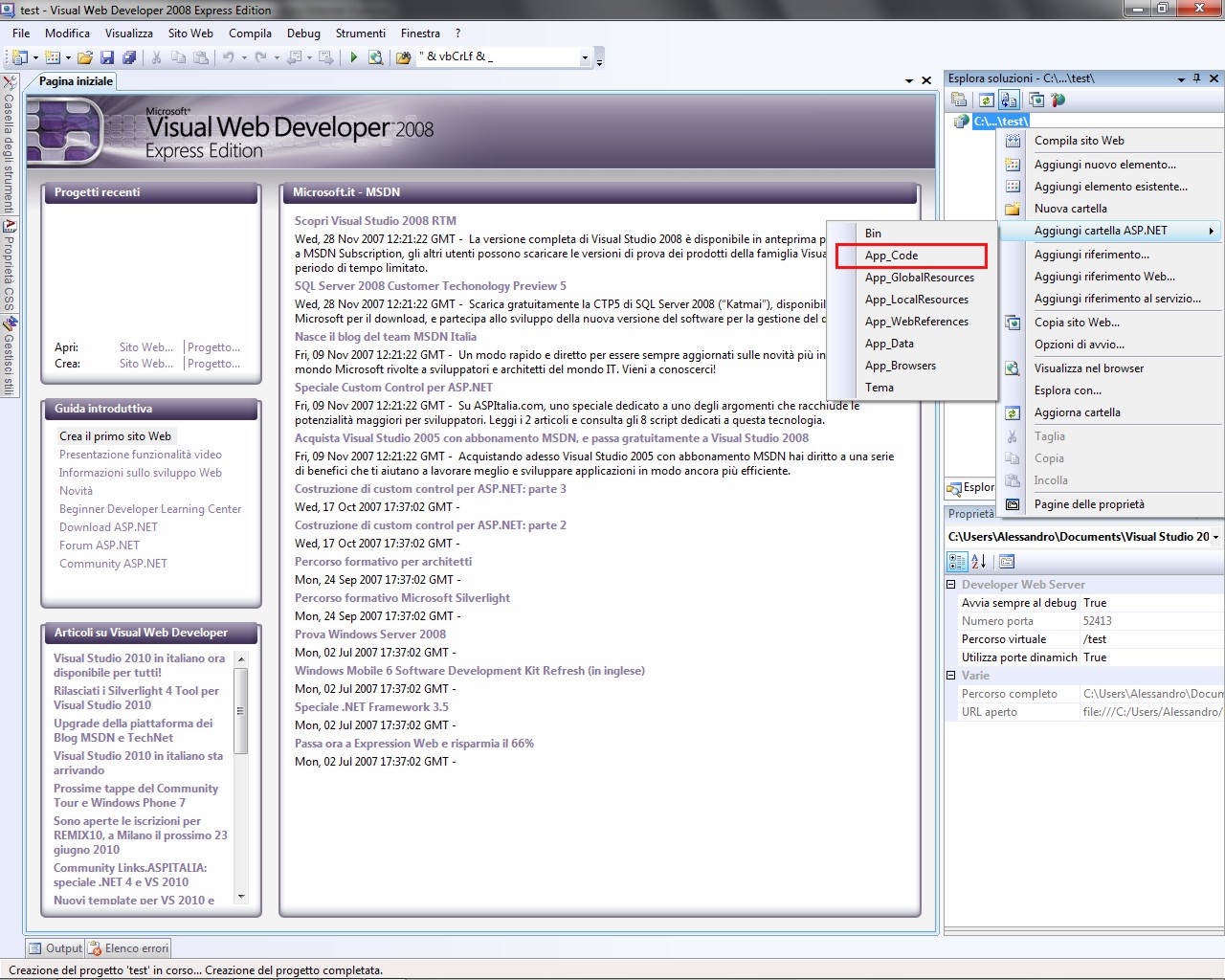
Task: Collapse the Varie property category
Action: 951,675
